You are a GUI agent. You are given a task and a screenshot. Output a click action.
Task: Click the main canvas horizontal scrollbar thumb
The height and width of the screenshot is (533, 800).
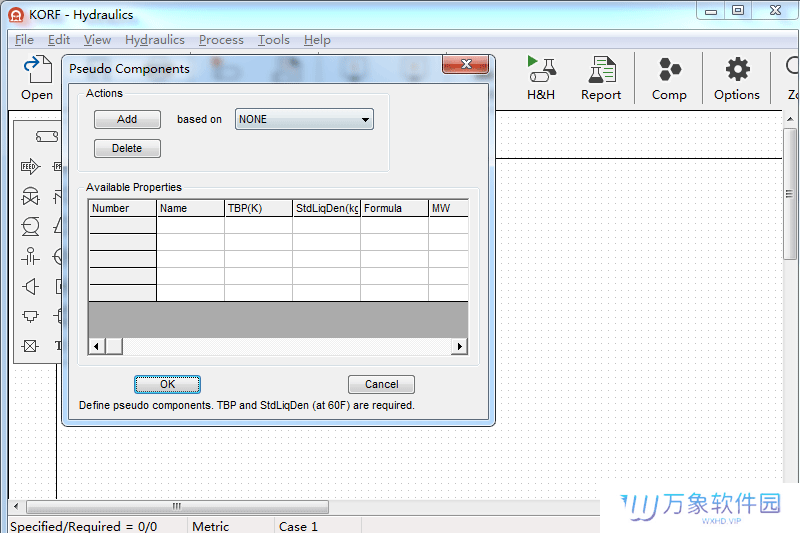click(x=177, y=506)
